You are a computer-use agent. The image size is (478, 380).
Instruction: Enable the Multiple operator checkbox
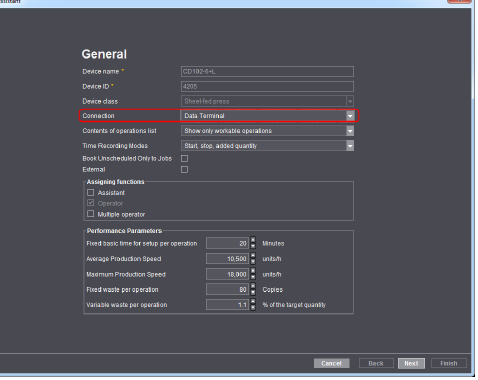tap(90, 214)
